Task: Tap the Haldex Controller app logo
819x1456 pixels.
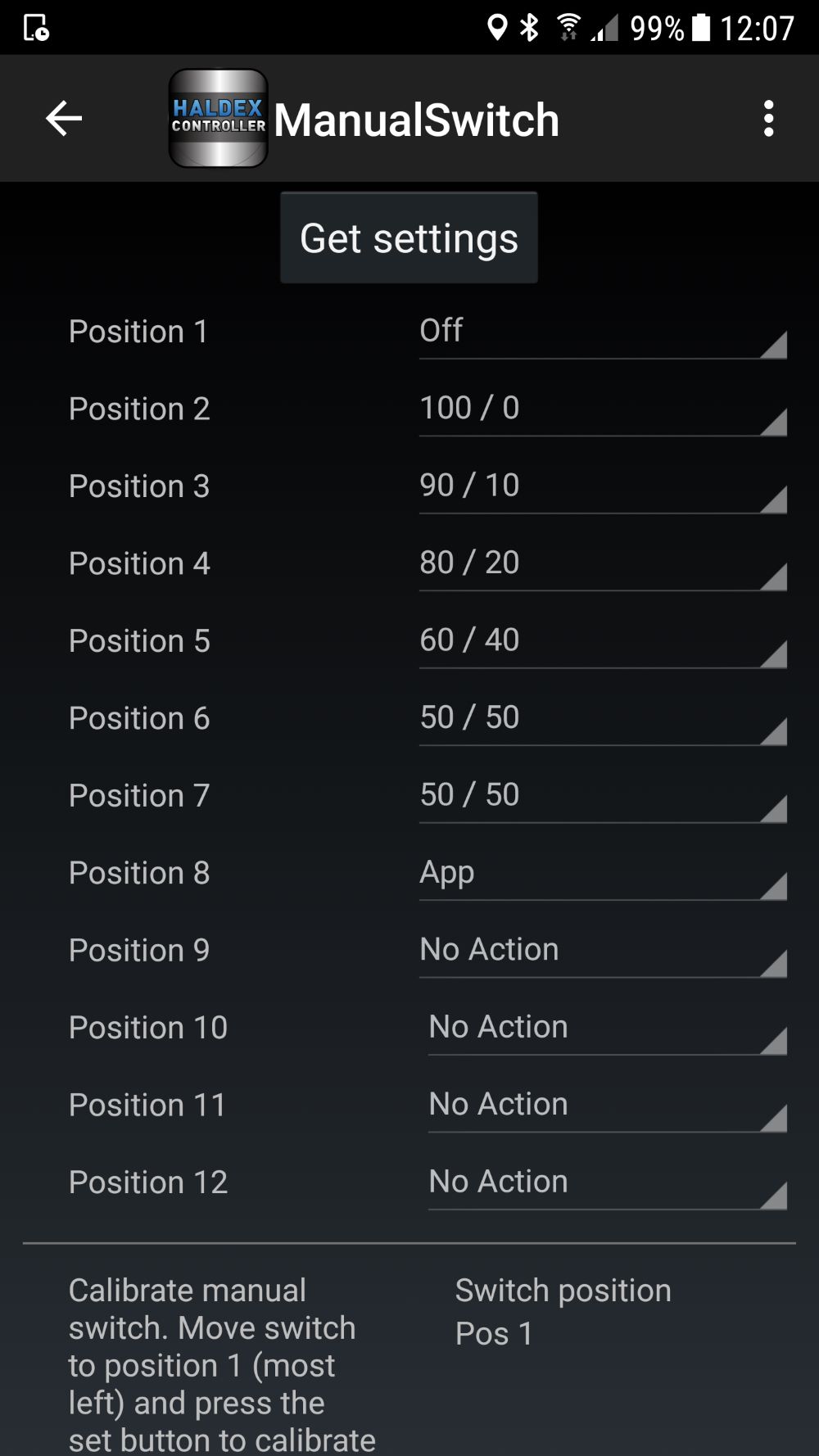Action: 218,119
